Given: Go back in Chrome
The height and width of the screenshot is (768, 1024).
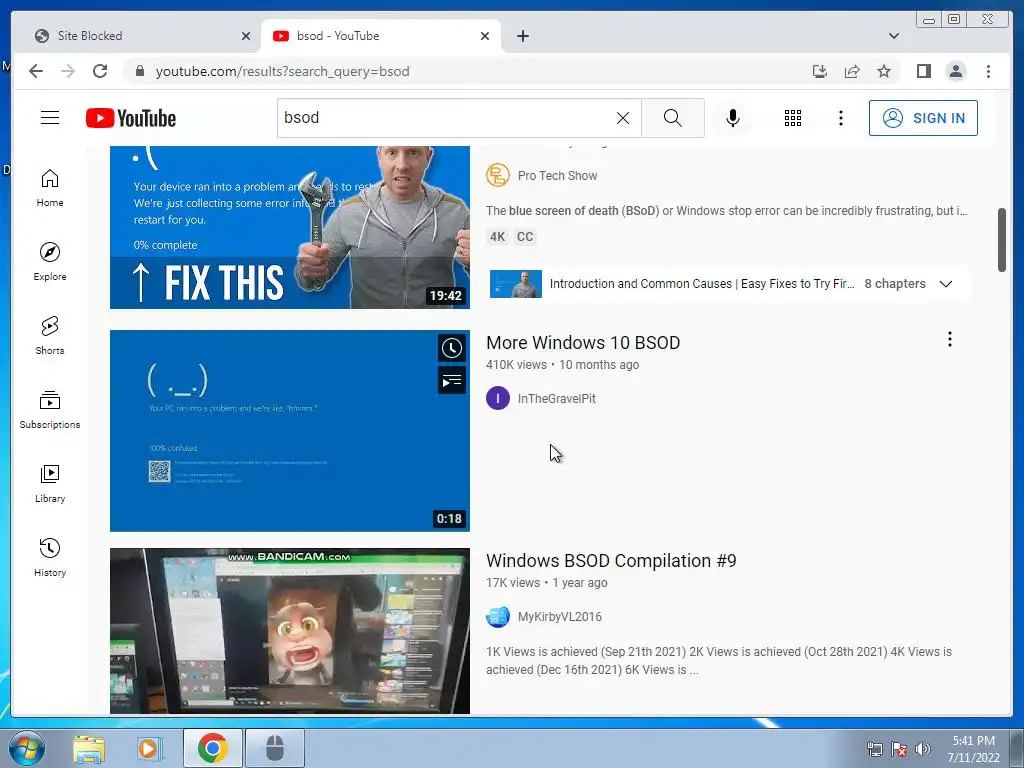Looking at the screenshot, I should 36,71.
